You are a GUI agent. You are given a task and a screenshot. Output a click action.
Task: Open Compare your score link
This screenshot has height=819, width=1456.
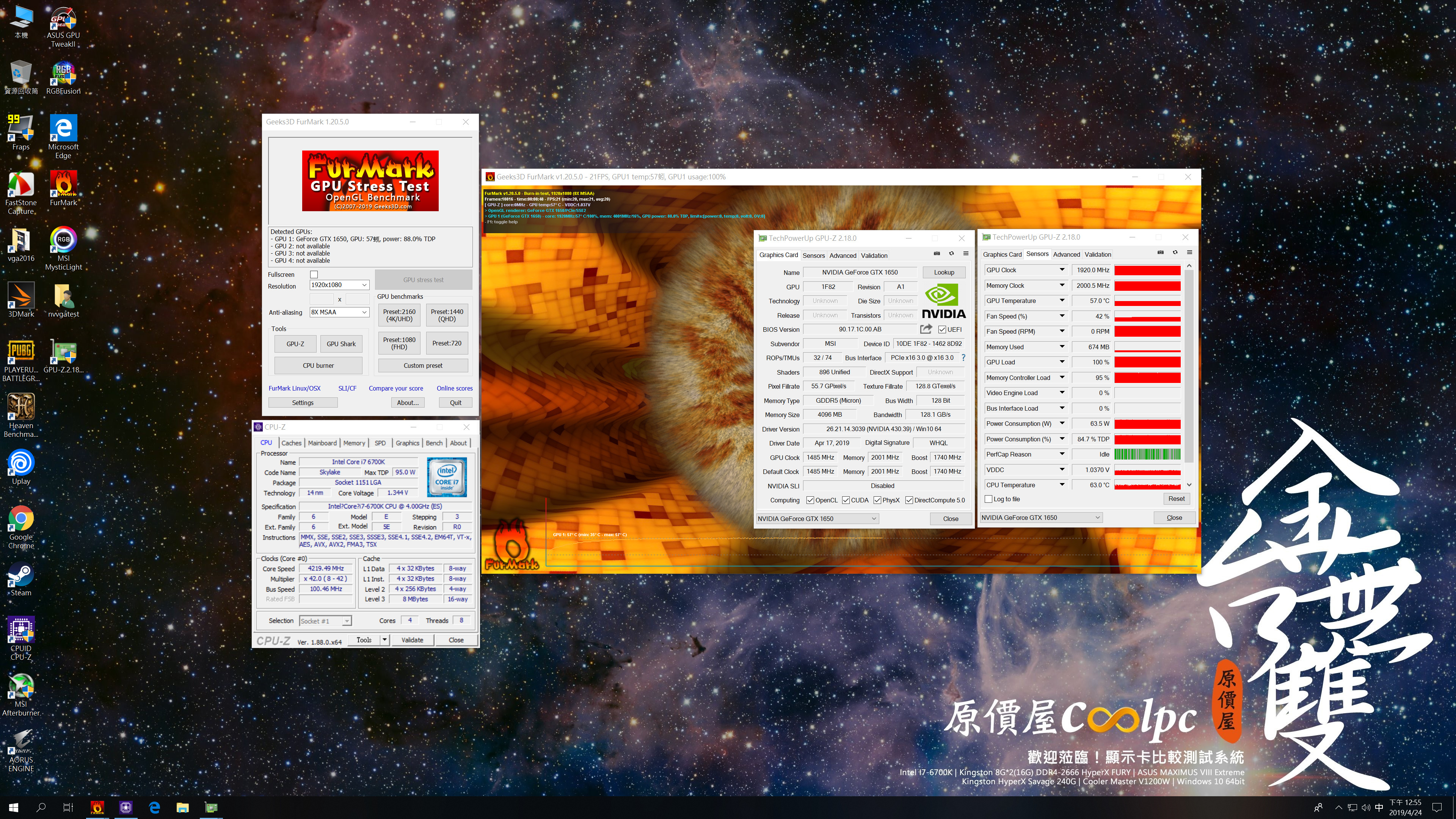point(395,388)
